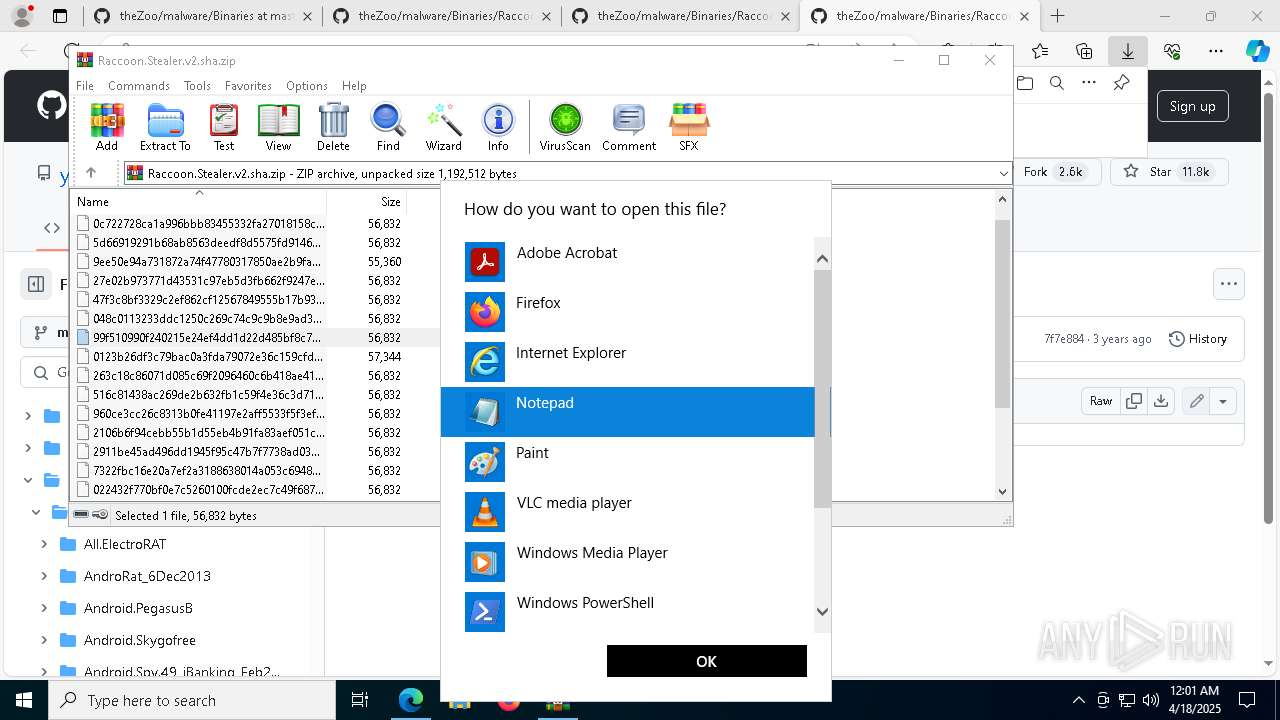Open the Commands menu
This screenshot has height=720, width=1280.
[x=139, y=86]
